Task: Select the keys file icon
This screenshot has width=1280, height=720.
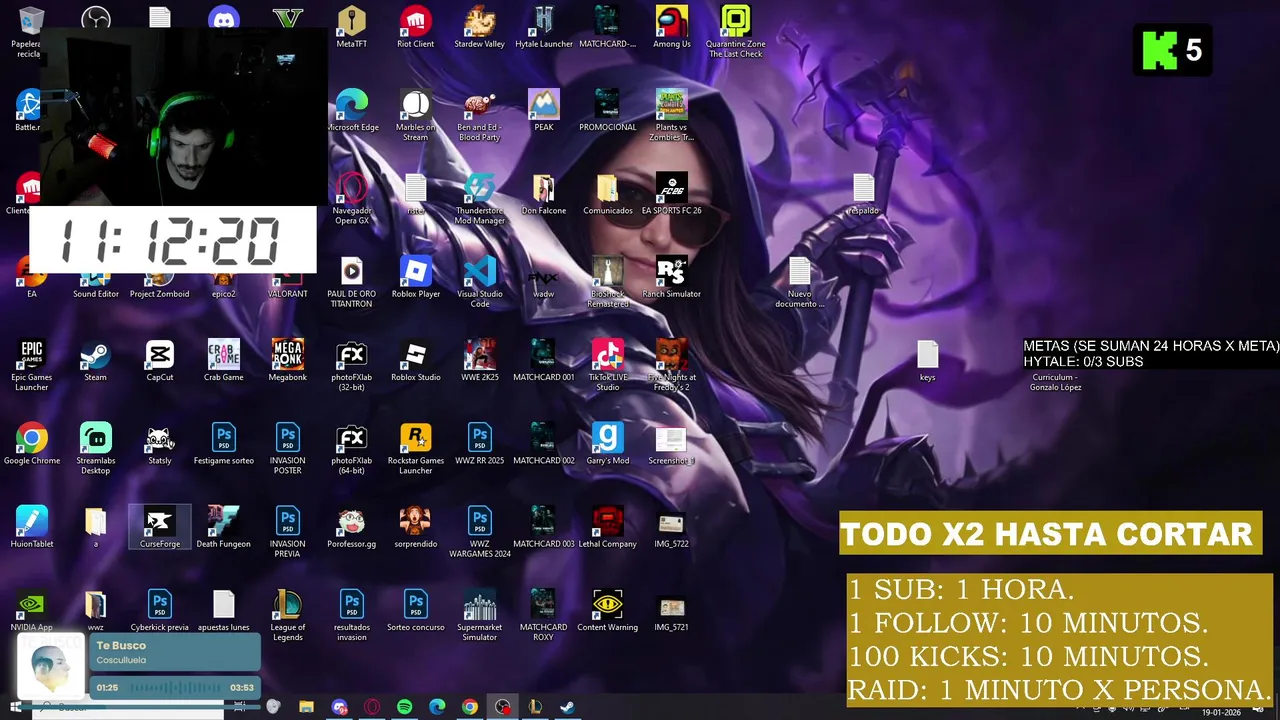Action: (927, 360)
